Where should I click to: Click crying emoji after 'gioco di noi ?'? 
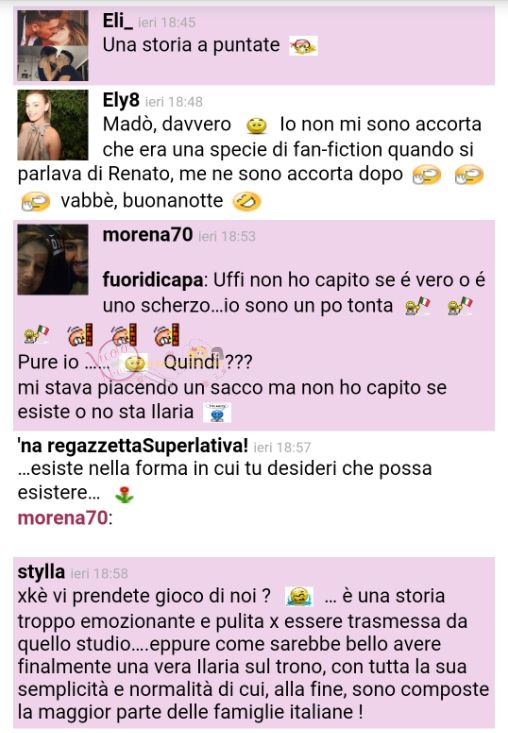299,597
